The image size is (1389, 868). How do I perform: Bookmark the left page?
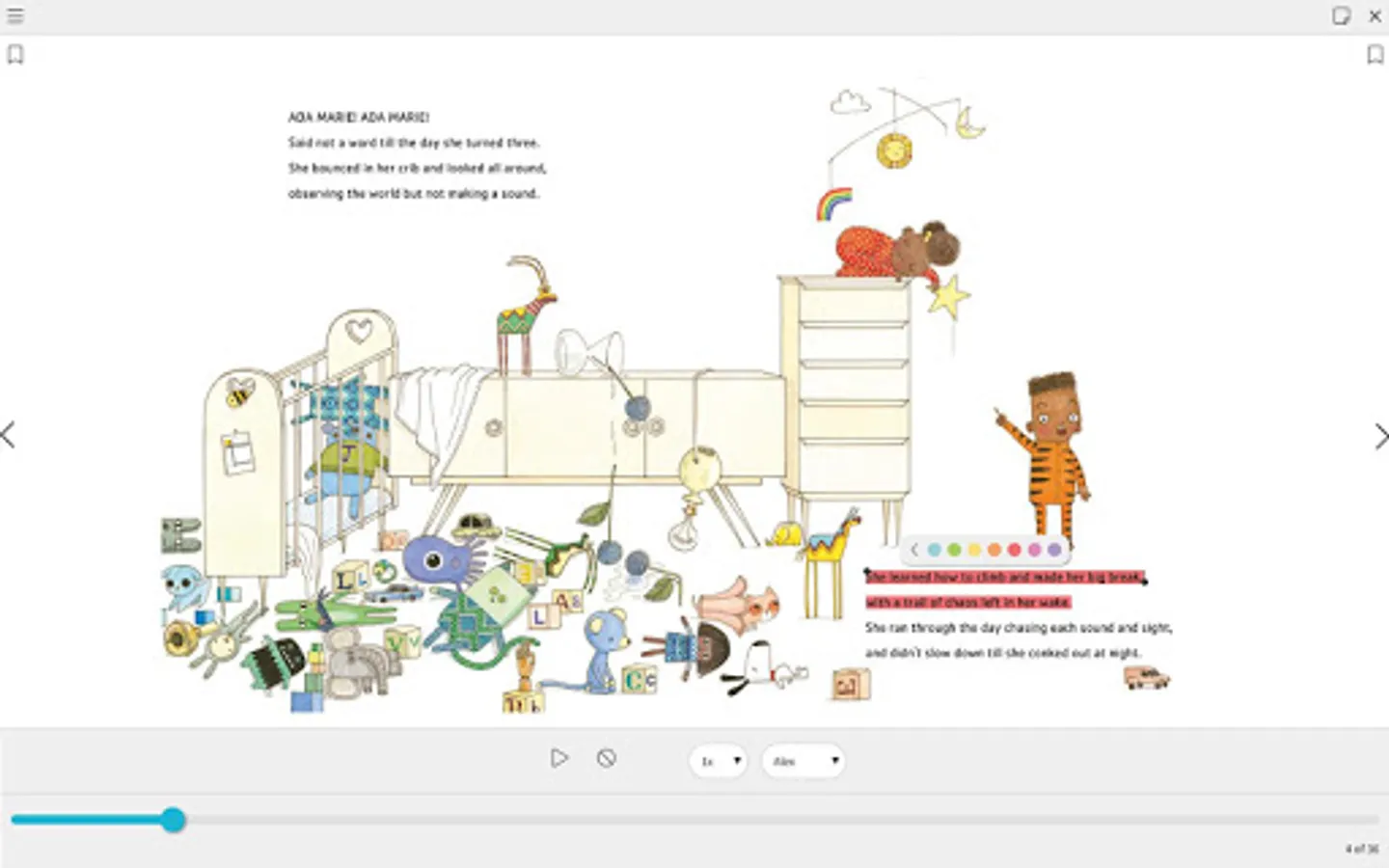tap(15, 55)
